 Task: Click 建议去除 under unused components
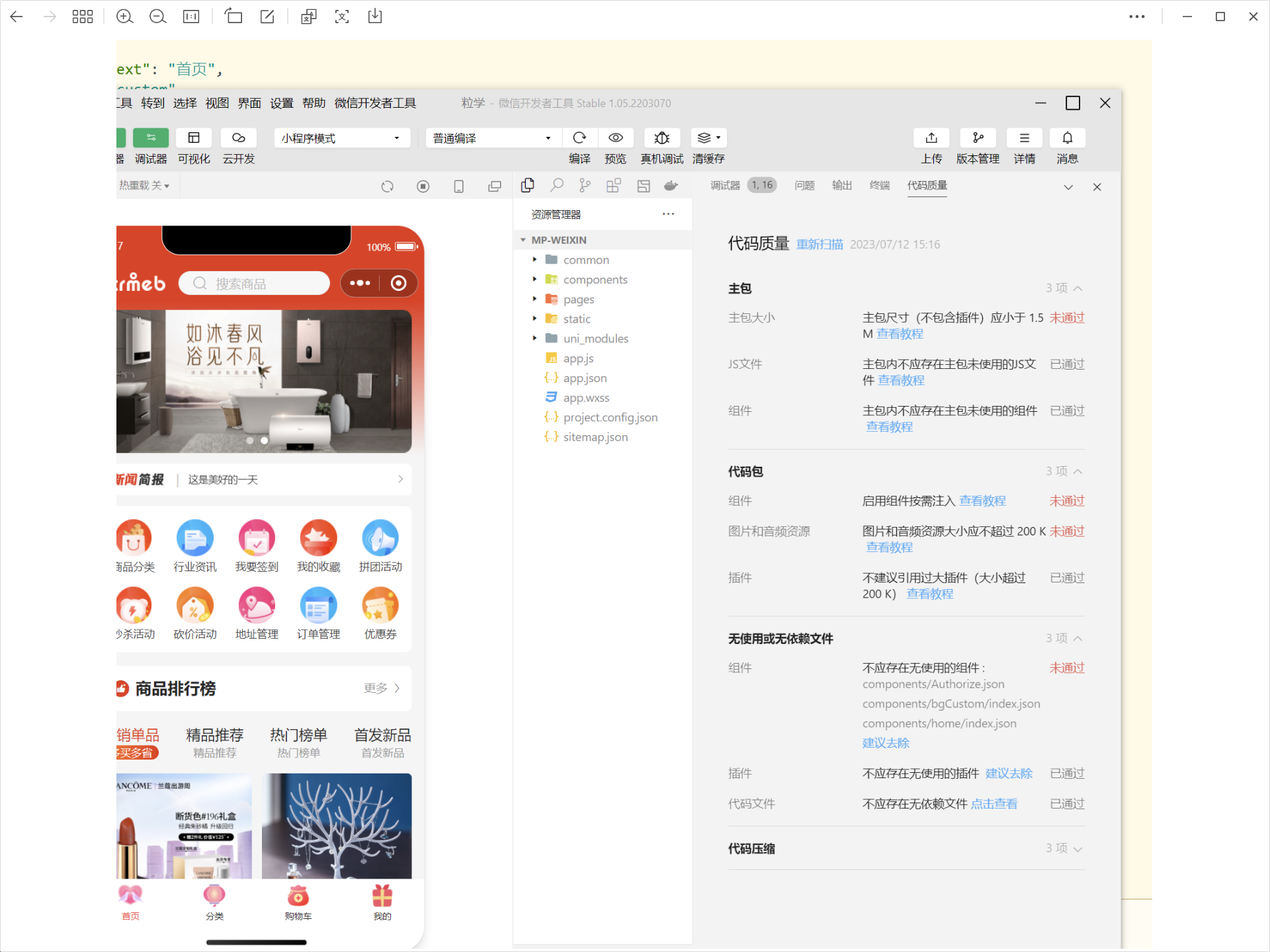coord(886,743)
